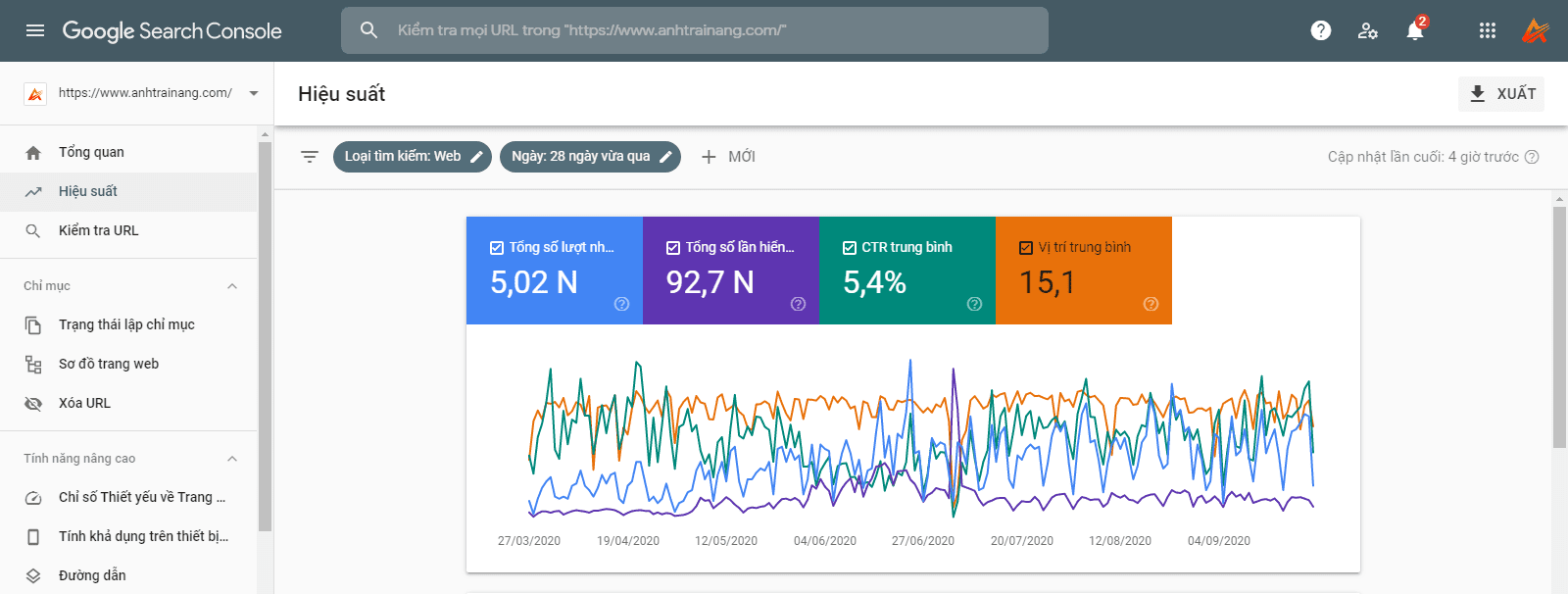Collapse the Chỉ mục section
Screen dimensions: 1568x594
coord(232,286)
